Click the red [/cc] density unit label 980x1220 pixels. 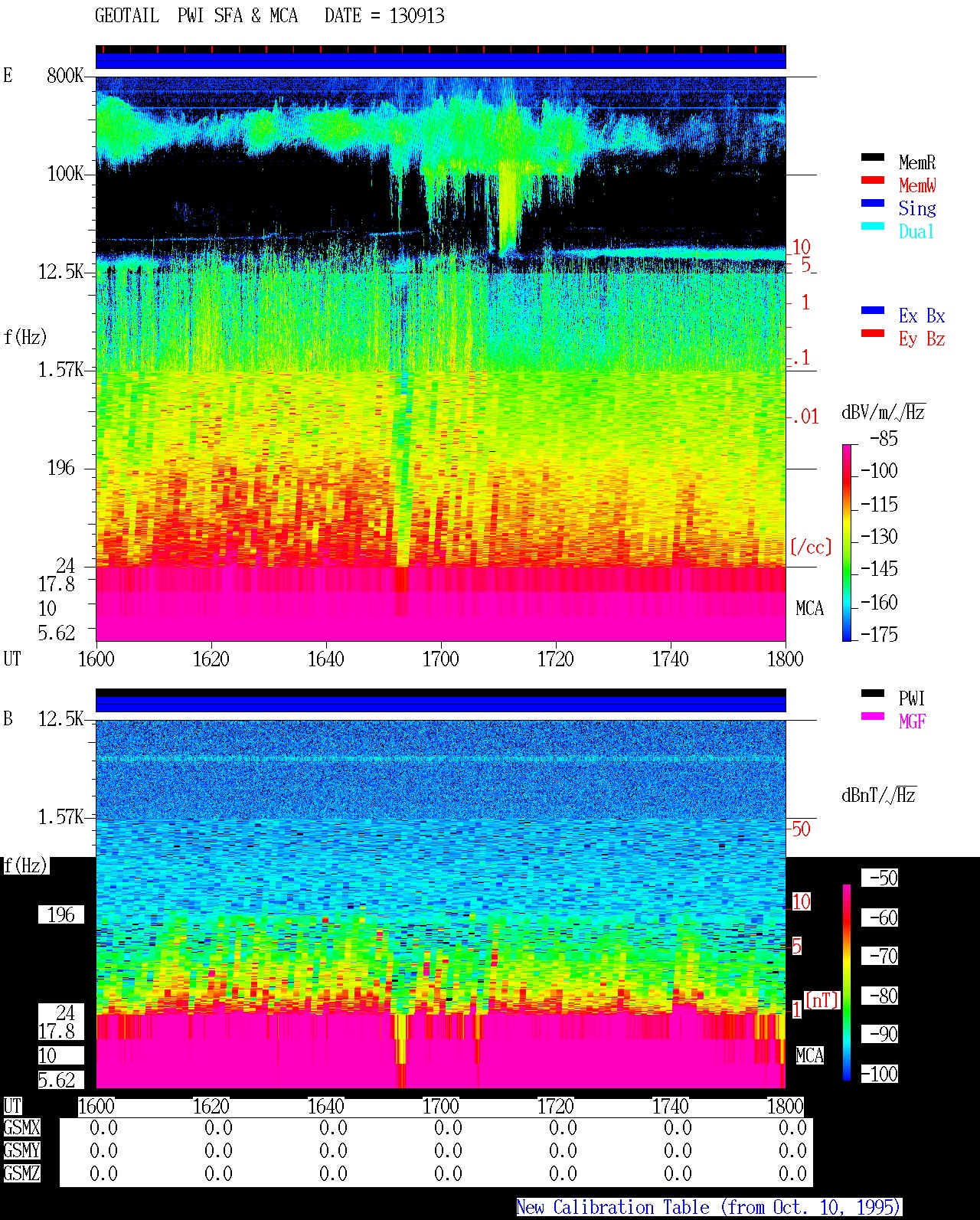click(x=811, y=547)
